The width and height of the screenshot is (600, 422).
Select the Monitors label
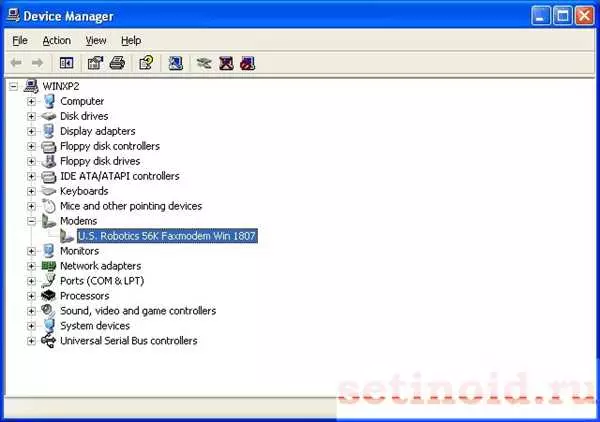tap(80, 251)
